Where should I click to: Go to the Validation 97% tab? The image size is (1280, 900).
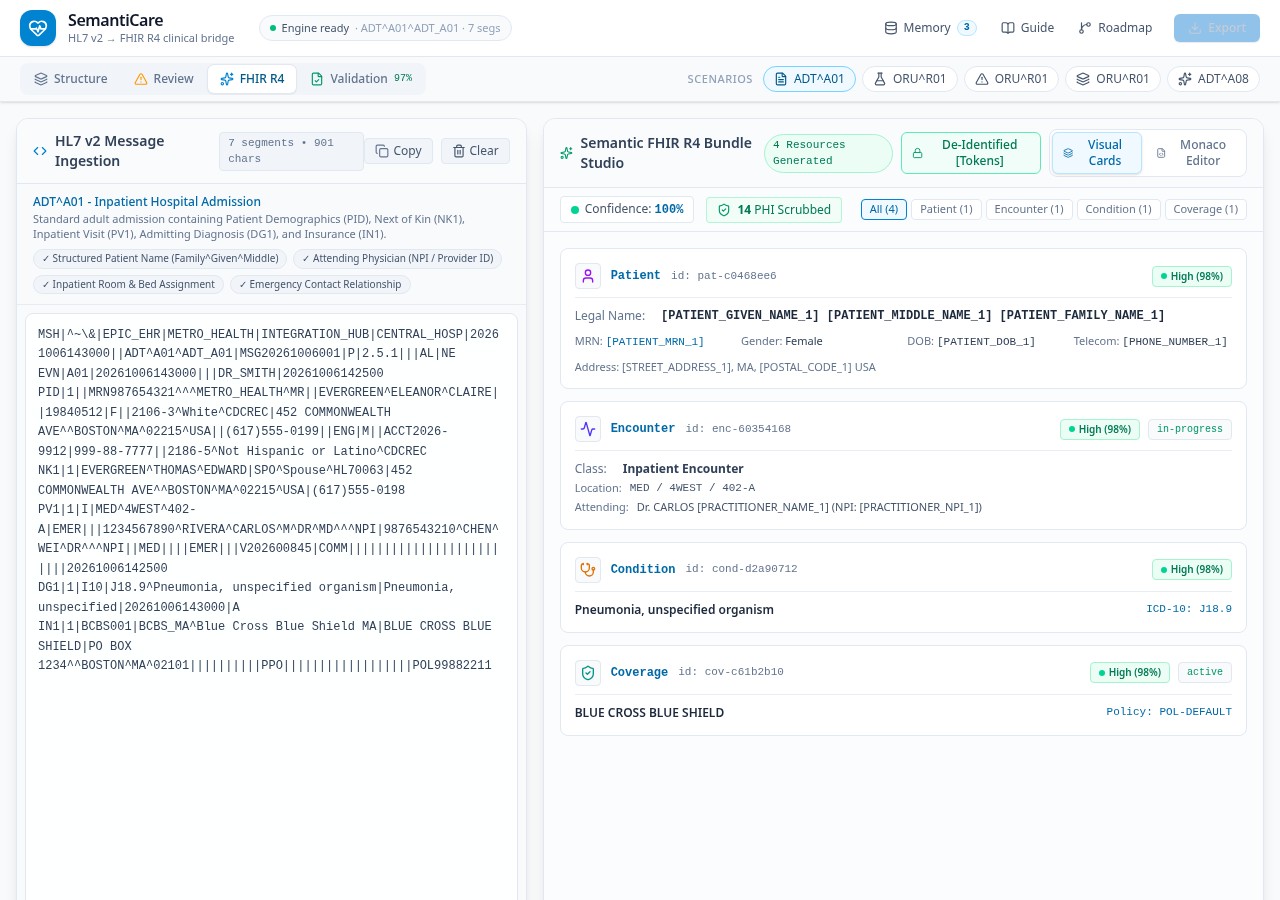pos(361,79)
